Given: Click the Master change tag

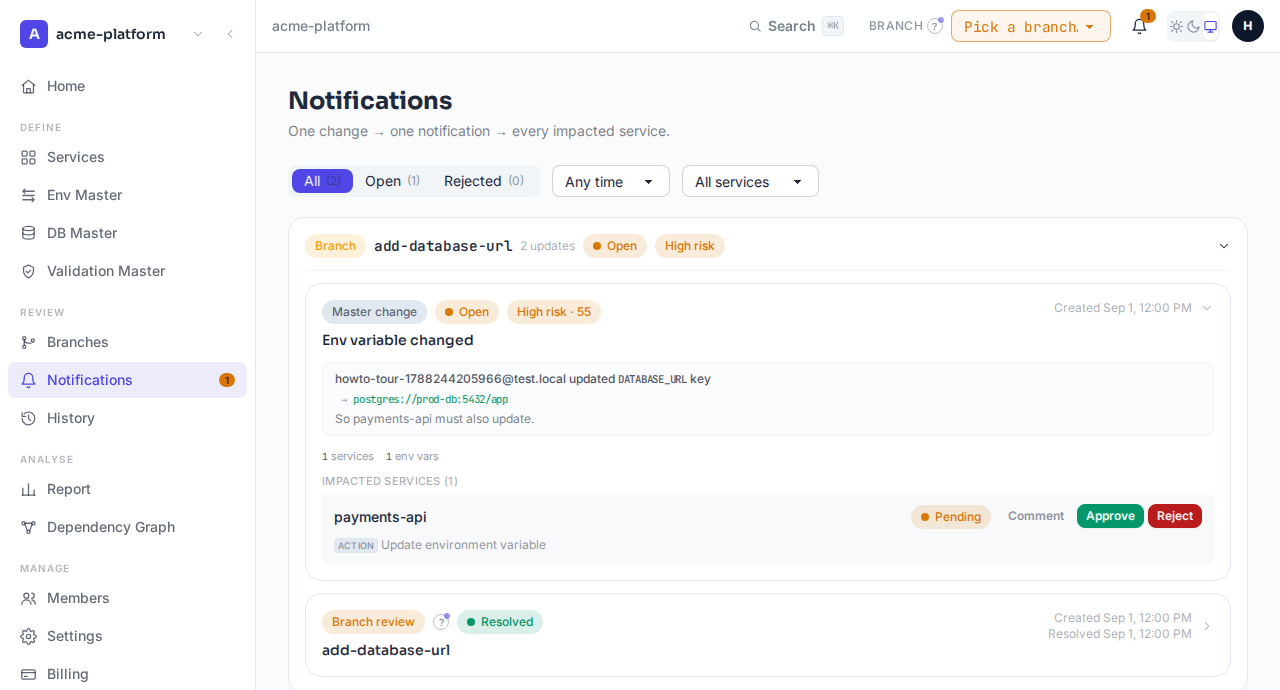Looking at the screenshot, I should pos(374,312).
